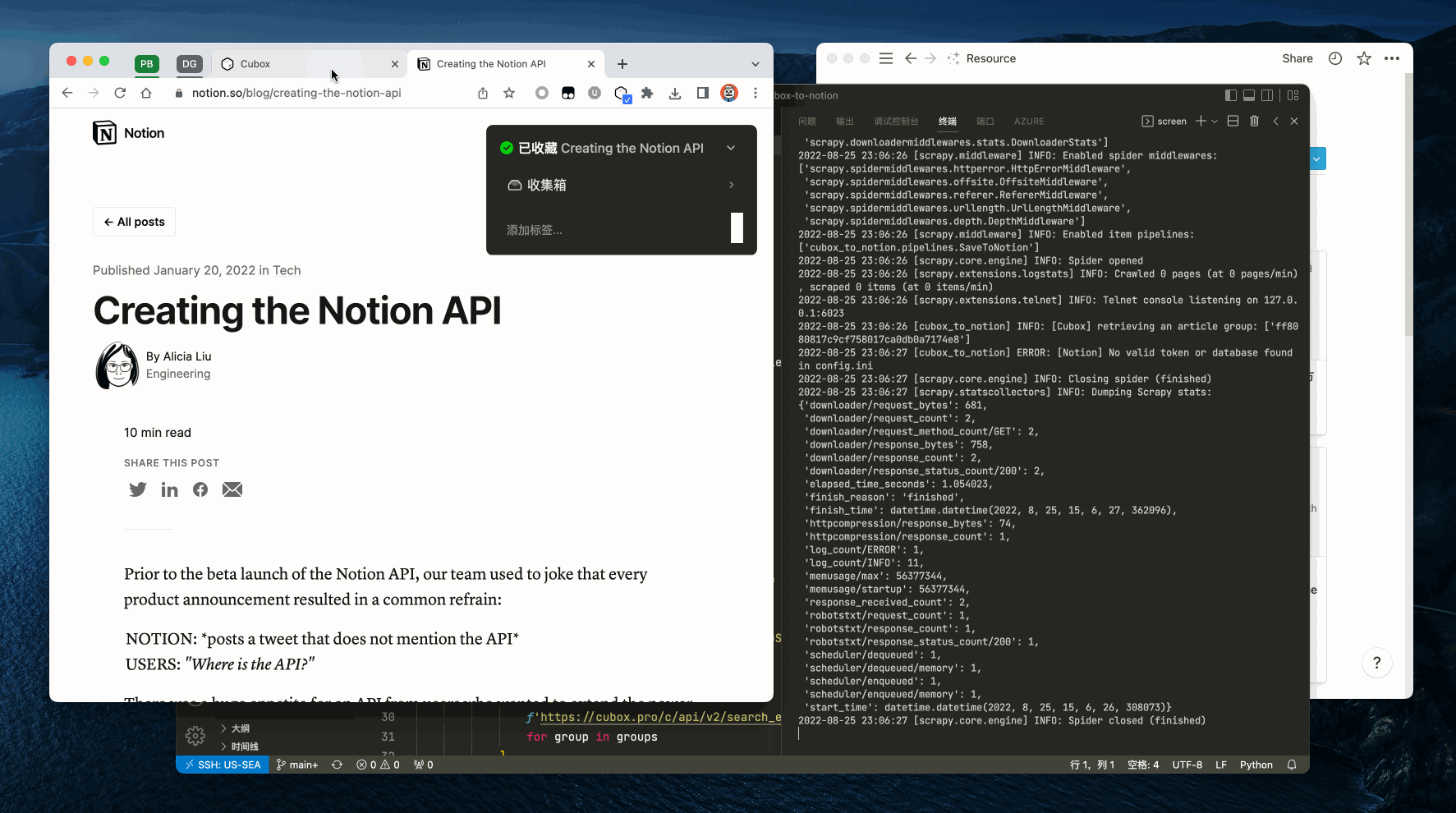The height and width of the screenshot is (813, 1456).
Task: Open the Tech category link
Action: (x=287, y=270)
